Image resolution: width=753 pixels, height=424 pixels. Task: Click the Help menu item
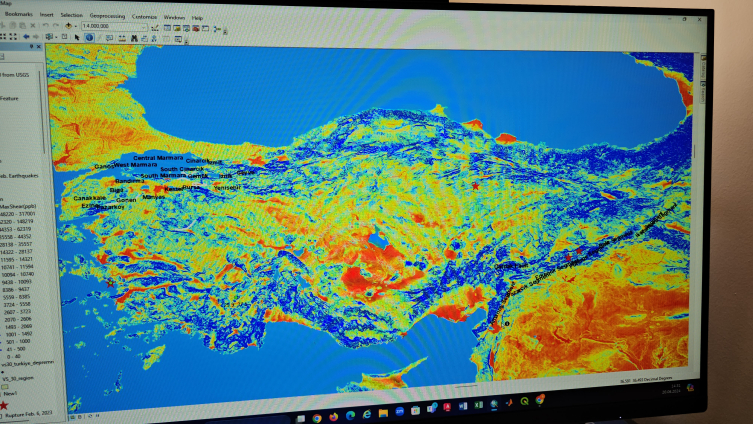197,18
